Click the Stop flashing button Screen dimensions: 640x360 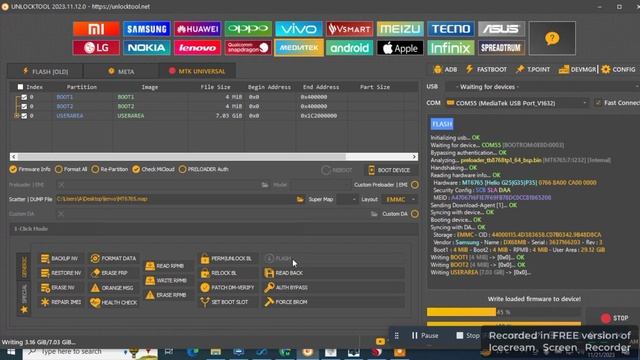614,318
